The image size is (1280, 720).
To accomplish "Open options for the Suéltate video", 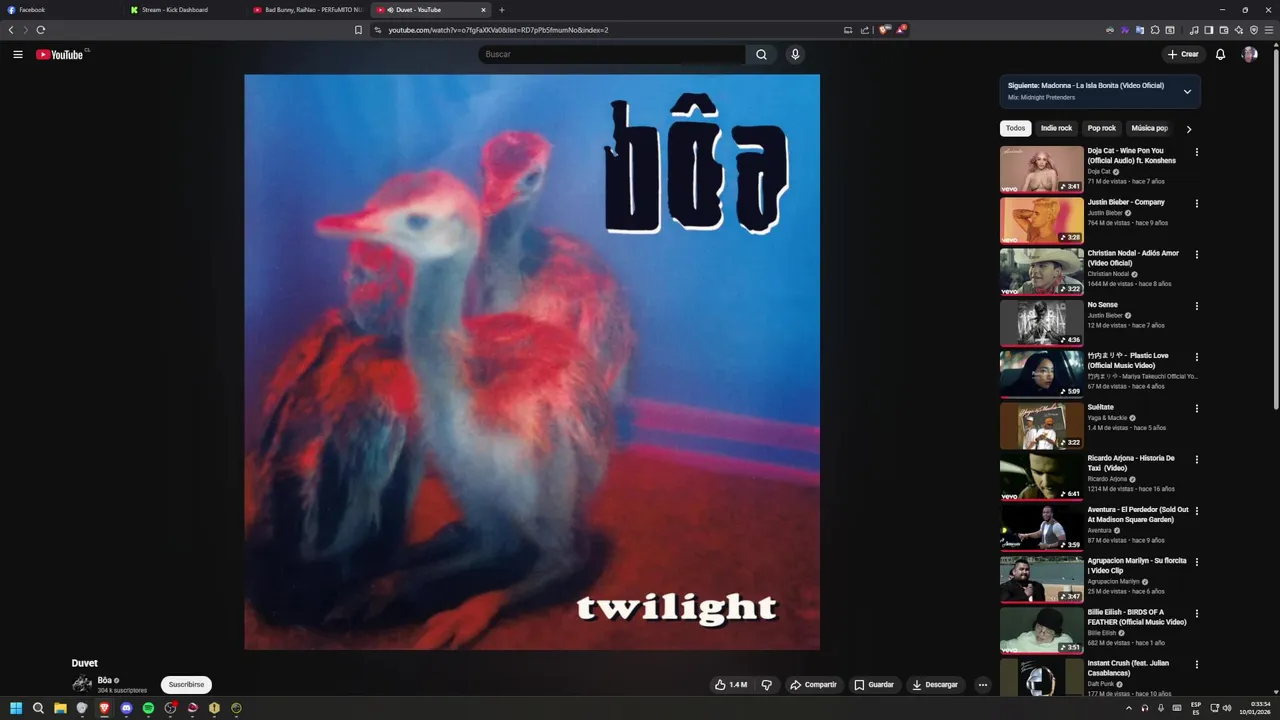I will pyautogui.click(x=1196, y=408).
